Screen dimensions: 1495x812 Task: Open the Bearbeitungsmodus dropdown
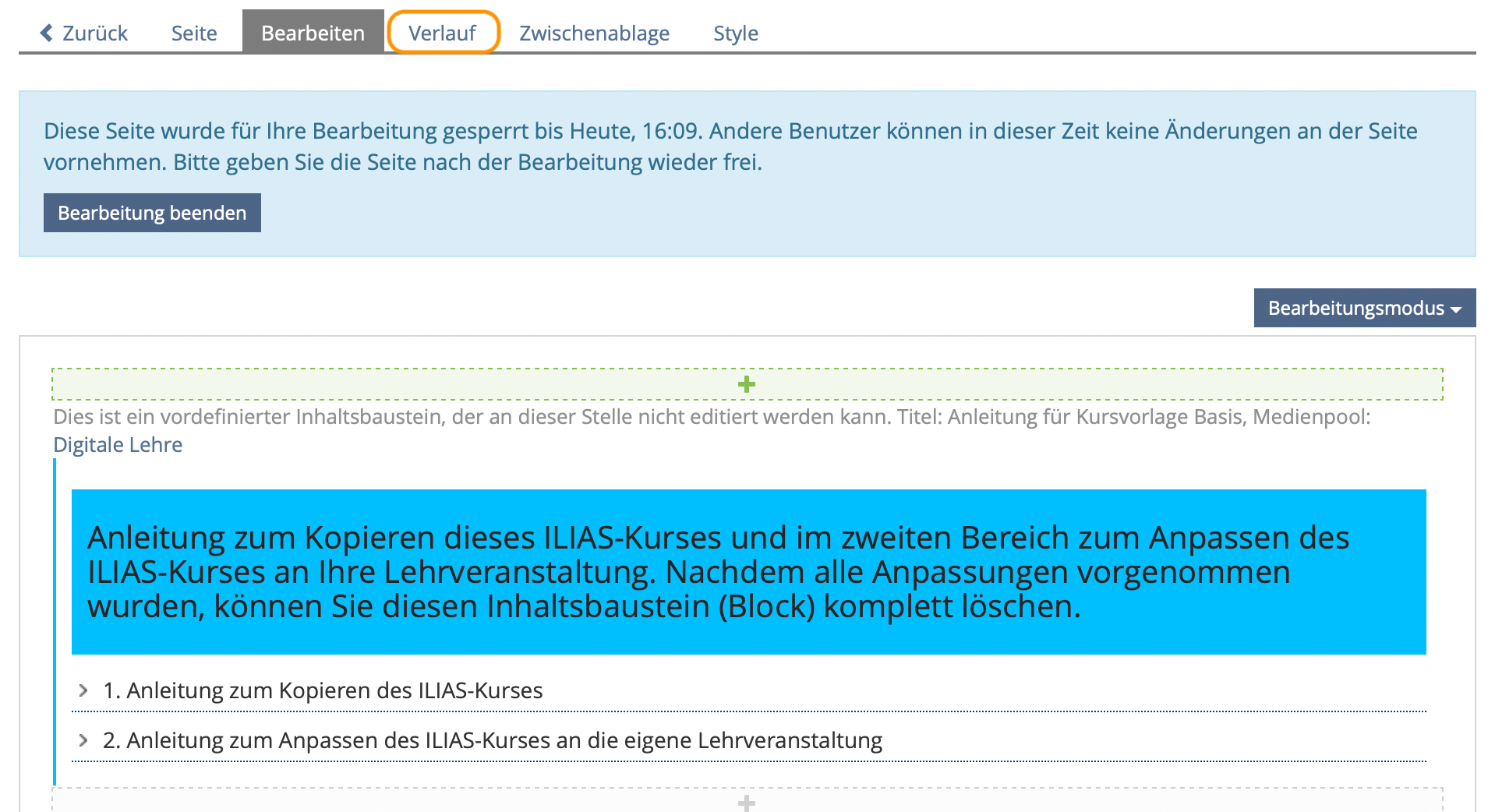[1365, 308]
